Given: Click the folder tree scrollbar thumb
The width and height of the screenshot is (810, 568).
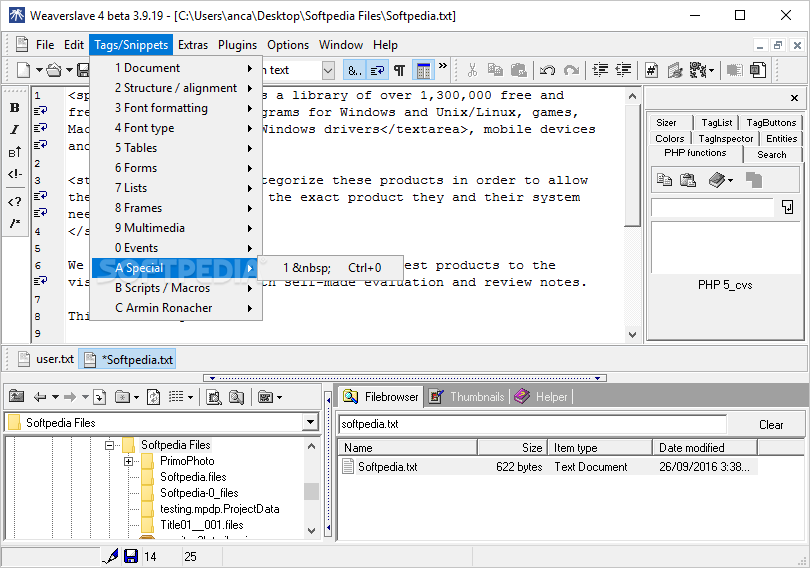Looking at the screenshot, I should 311,492.
